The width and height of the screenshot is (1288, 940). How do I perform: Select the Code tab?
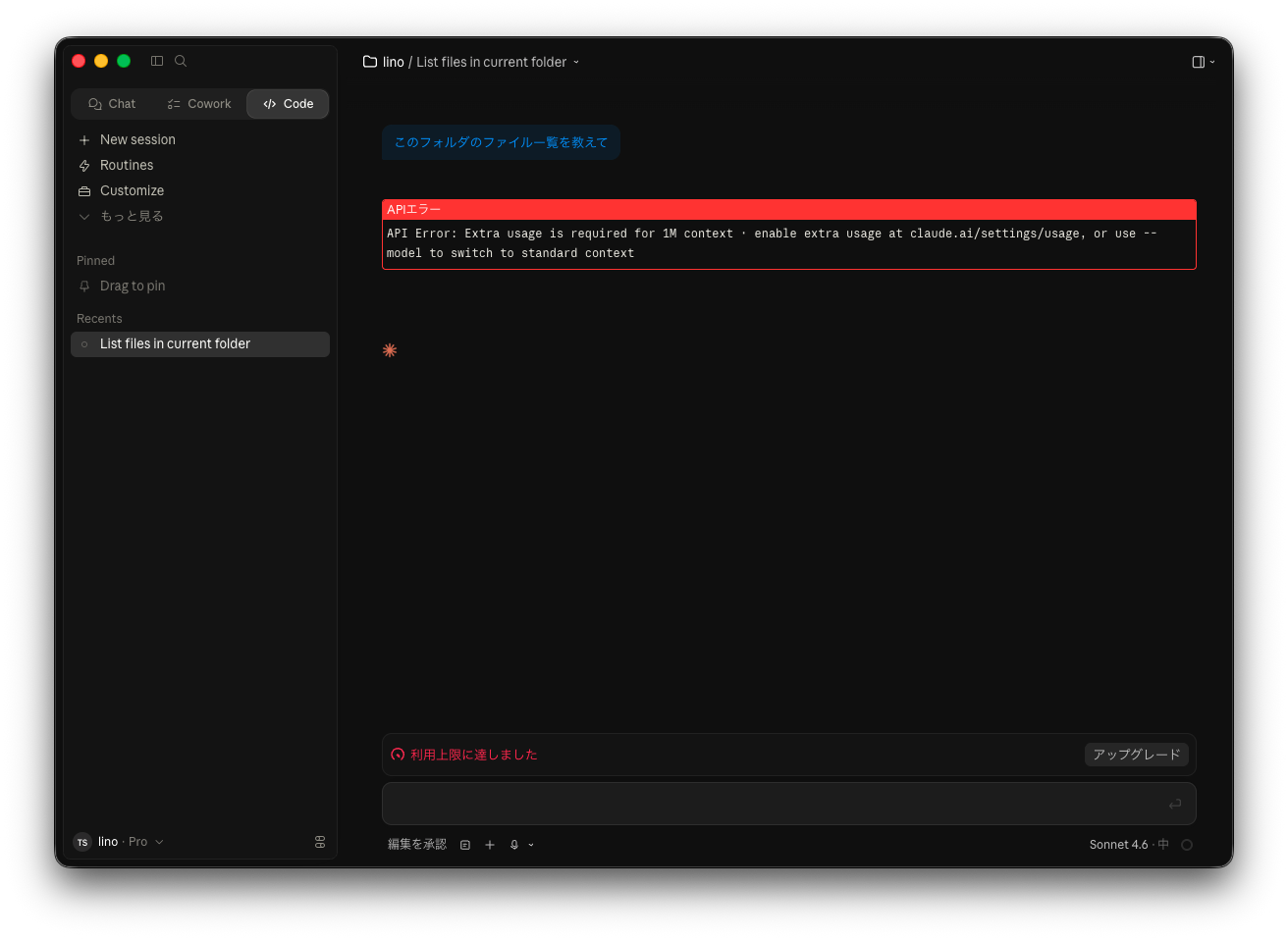(x=288, y=104)
